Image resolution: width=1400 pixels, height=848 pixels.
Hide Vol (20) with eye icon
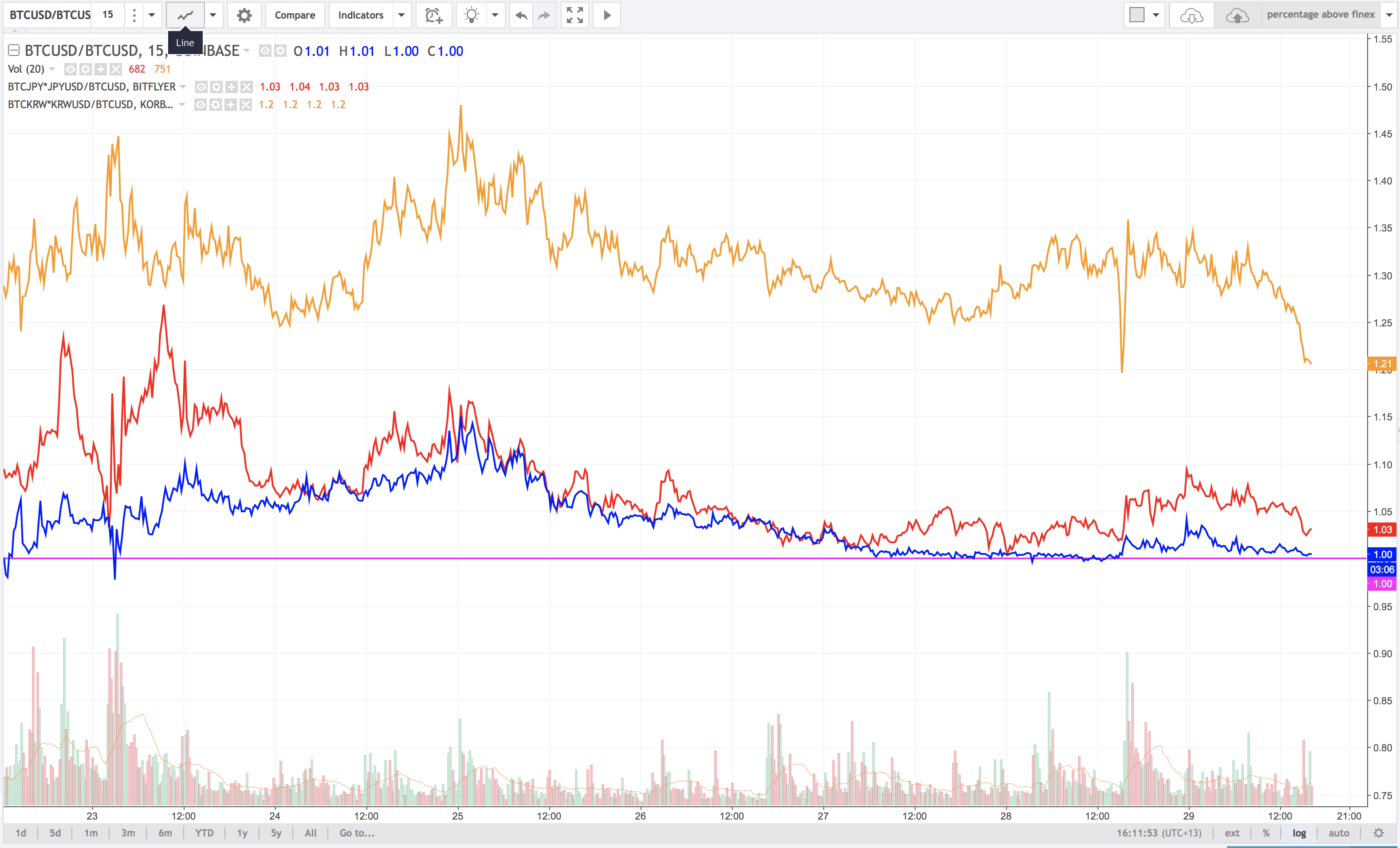pyautogui.click(x=70, y=69)
